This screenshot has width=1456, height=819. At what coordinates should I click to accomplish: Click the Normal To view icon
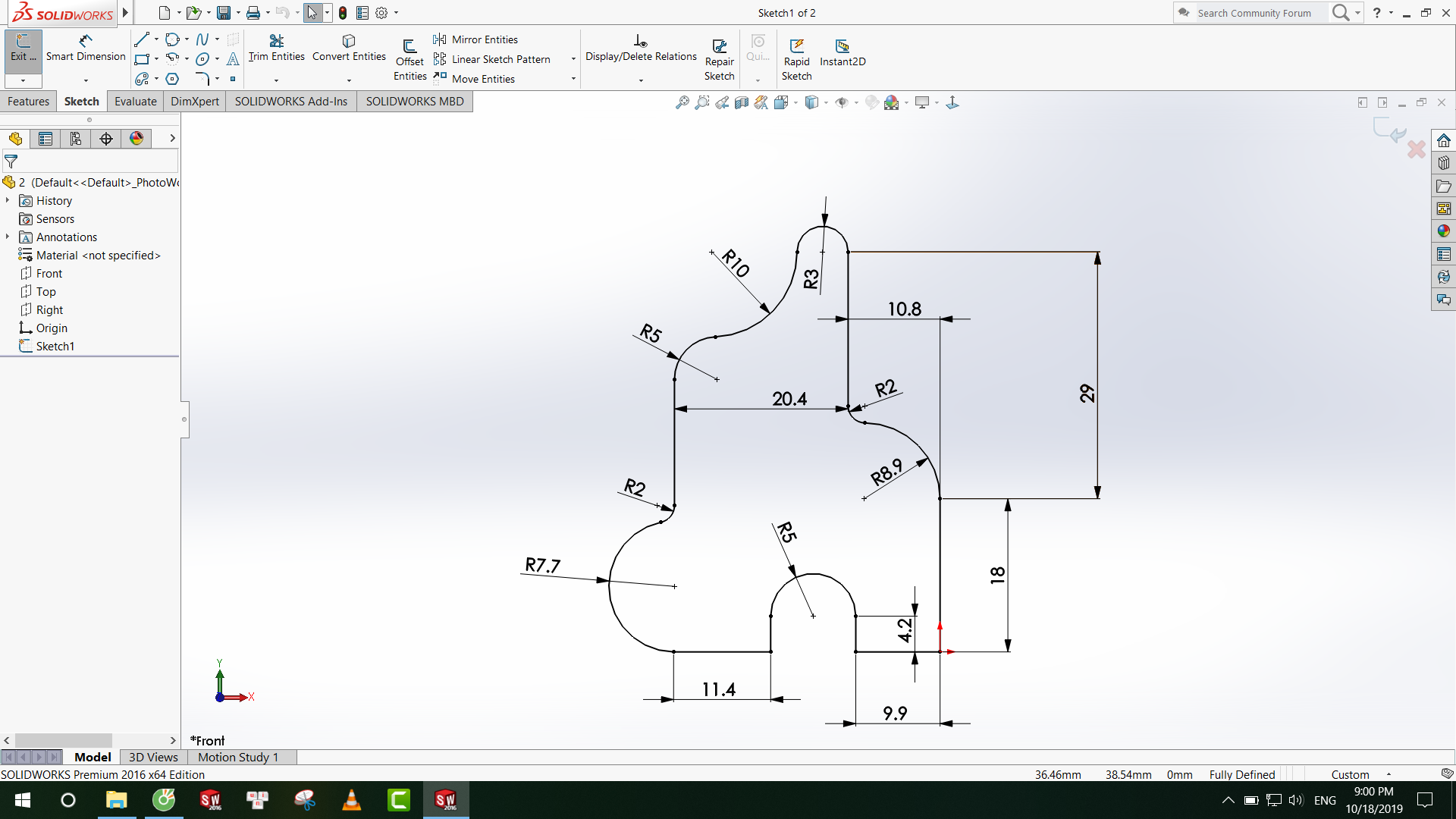coord(952,102)
